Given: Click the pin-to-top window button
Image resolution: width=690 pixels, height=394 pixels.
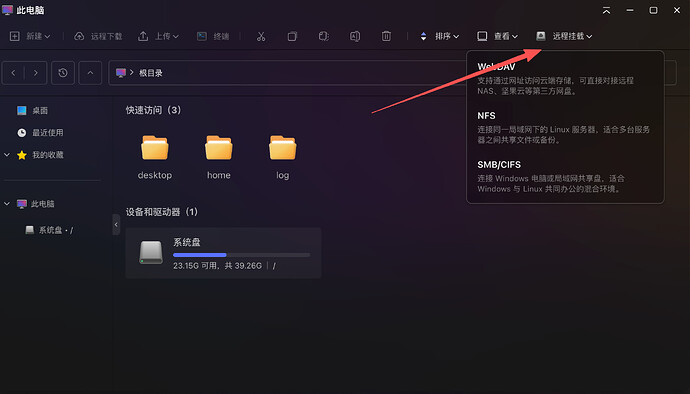Looking at the screenshot, I should (606, 10).
